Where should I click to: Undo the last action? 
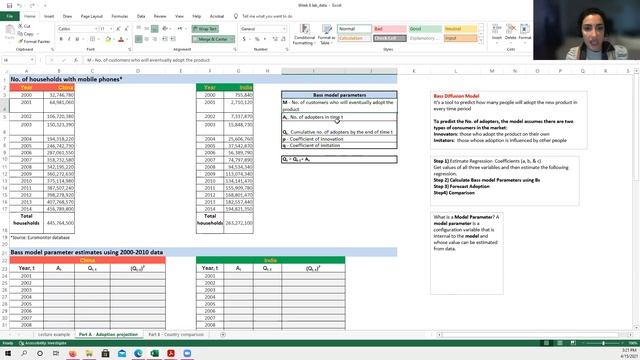pyautogui.click(x=19, y=6)
